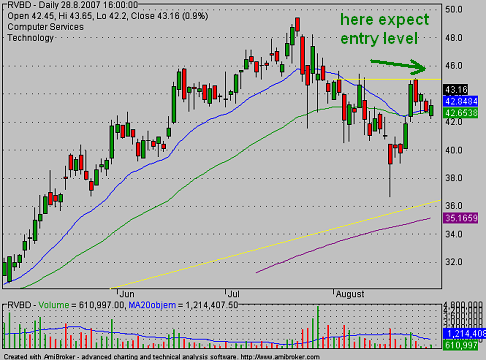Click the August month marker on time axis
The image size is (486, 360).
[350, 294]
